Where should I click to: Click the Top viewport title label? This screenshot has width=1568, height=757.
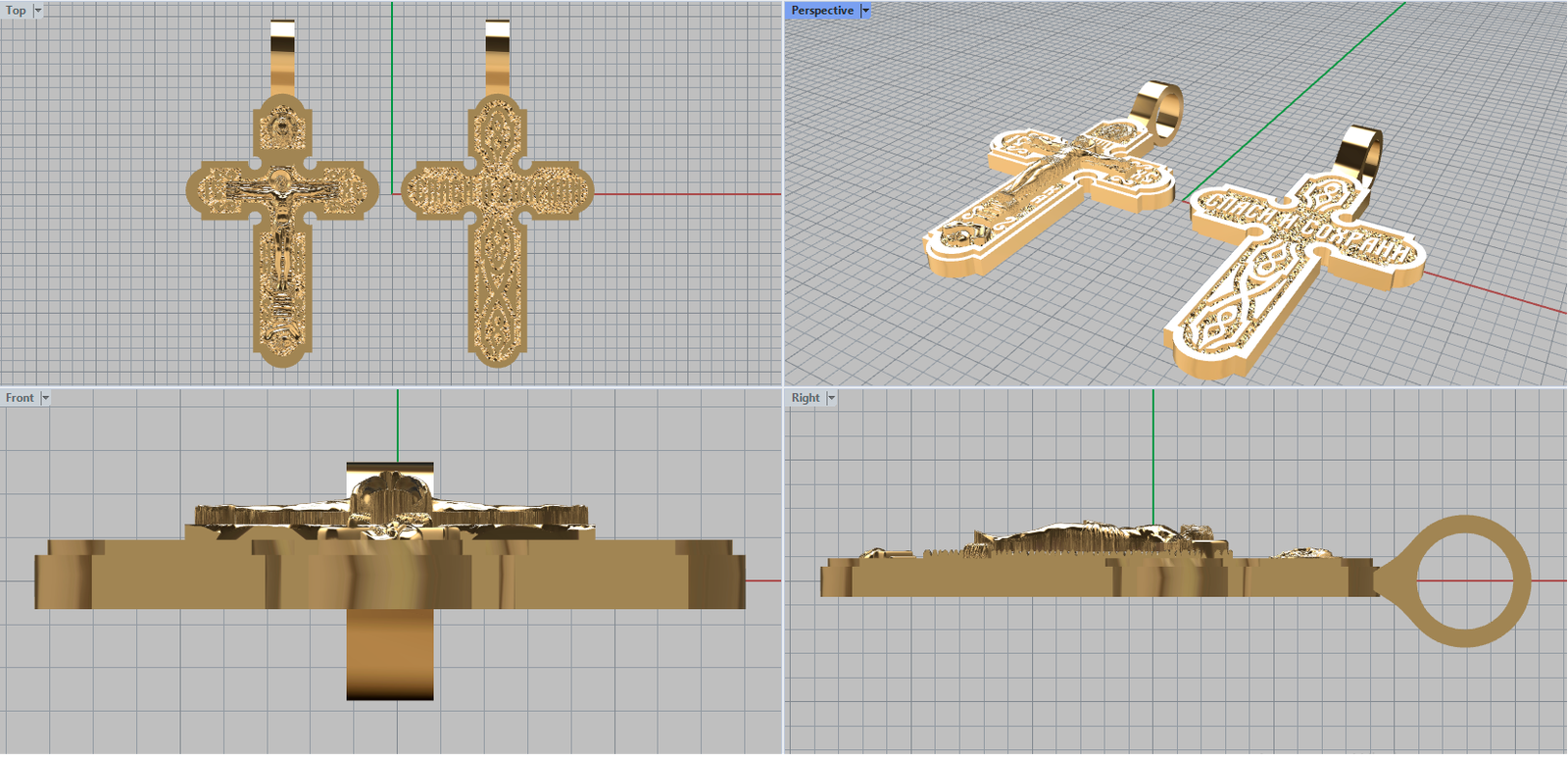(16, 11)
